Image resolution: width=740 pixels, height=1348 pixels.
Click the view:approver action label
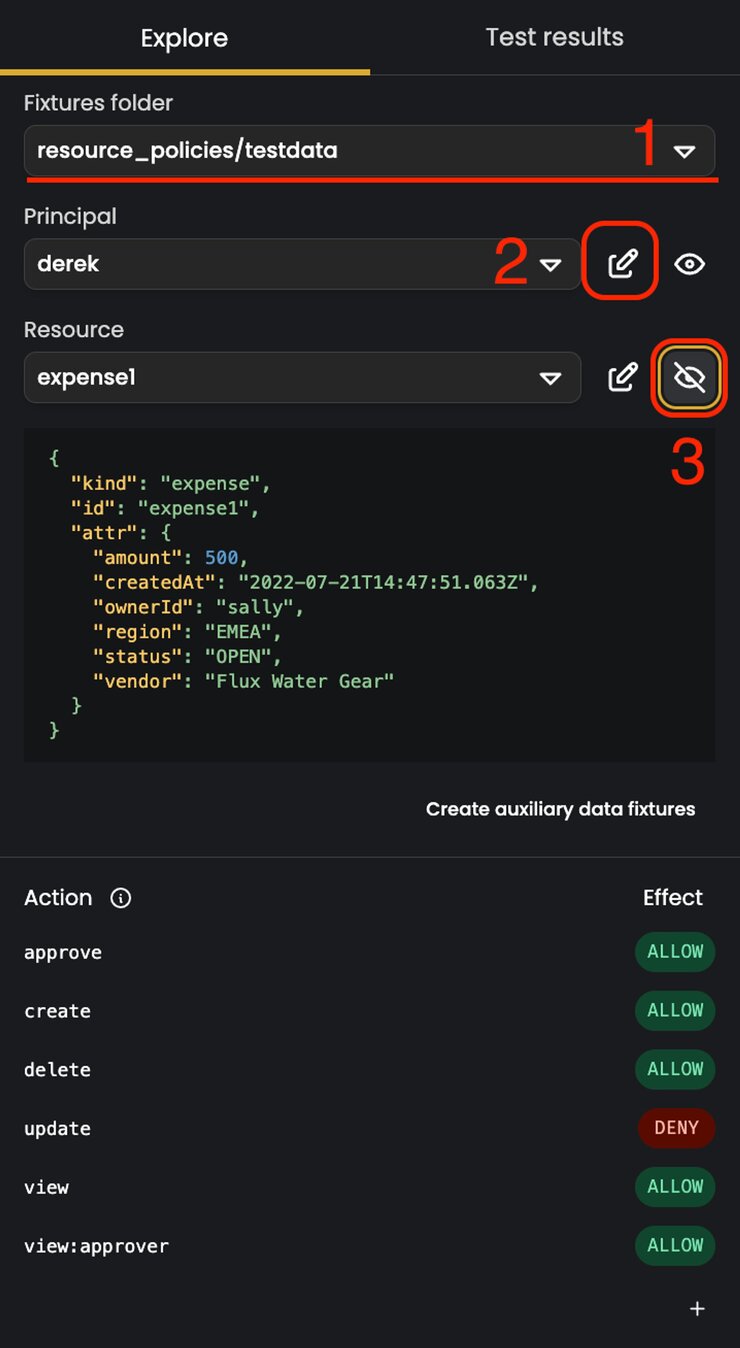(x=97, y=1246)
